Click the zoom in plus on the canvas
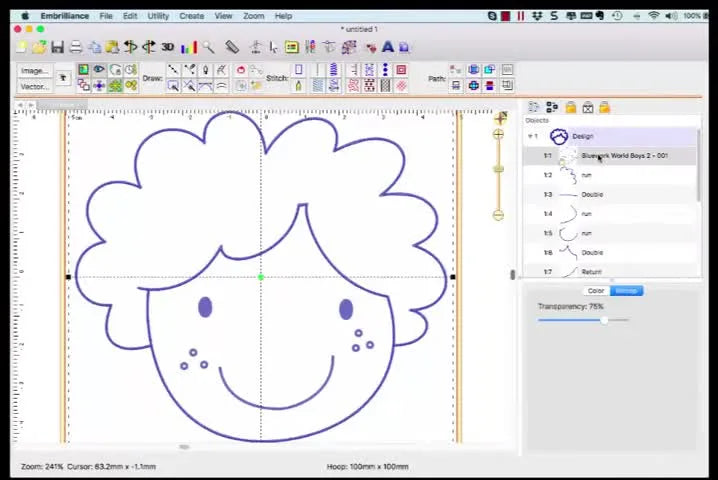Screen dimensions: 718x480 pos(498,134)
